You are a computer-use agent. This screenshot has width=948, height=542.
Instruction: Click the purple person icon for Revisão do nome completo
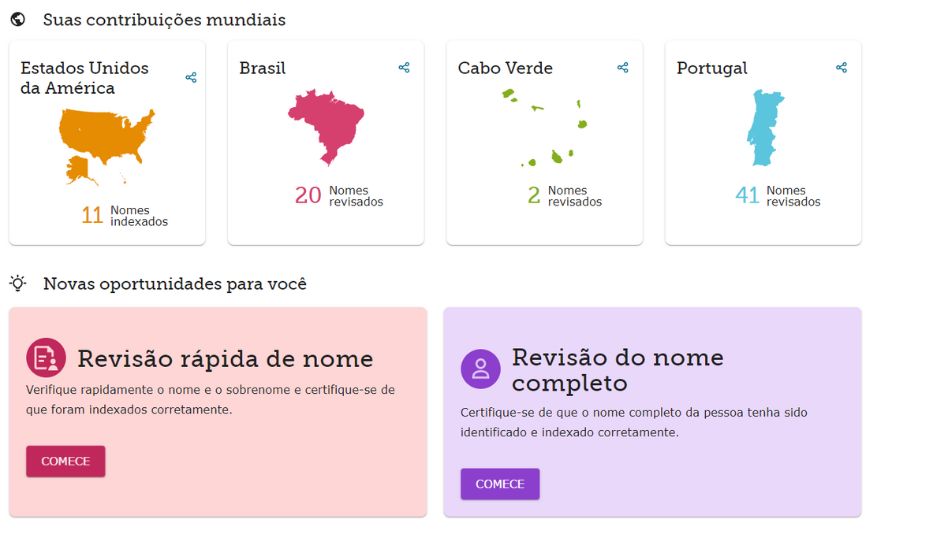coord(481,368)
